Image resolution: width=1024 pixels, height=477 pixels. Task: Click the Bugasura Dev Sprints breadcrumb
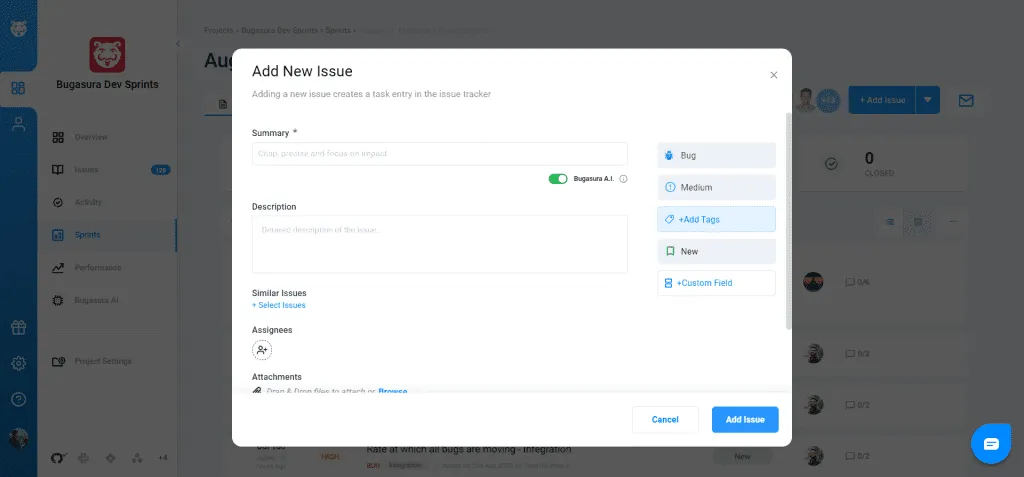280,31
